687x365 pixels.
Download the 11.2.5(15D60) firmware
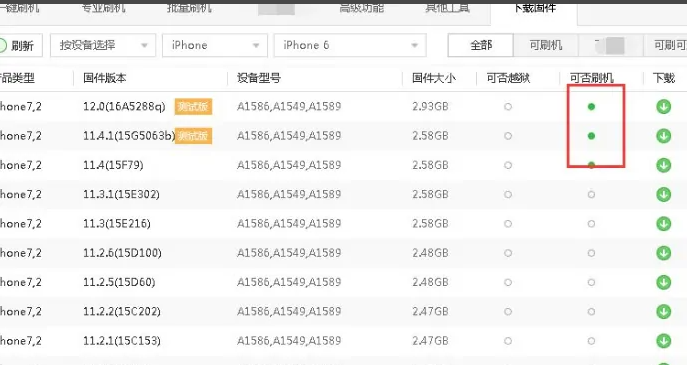coord(664,282)
